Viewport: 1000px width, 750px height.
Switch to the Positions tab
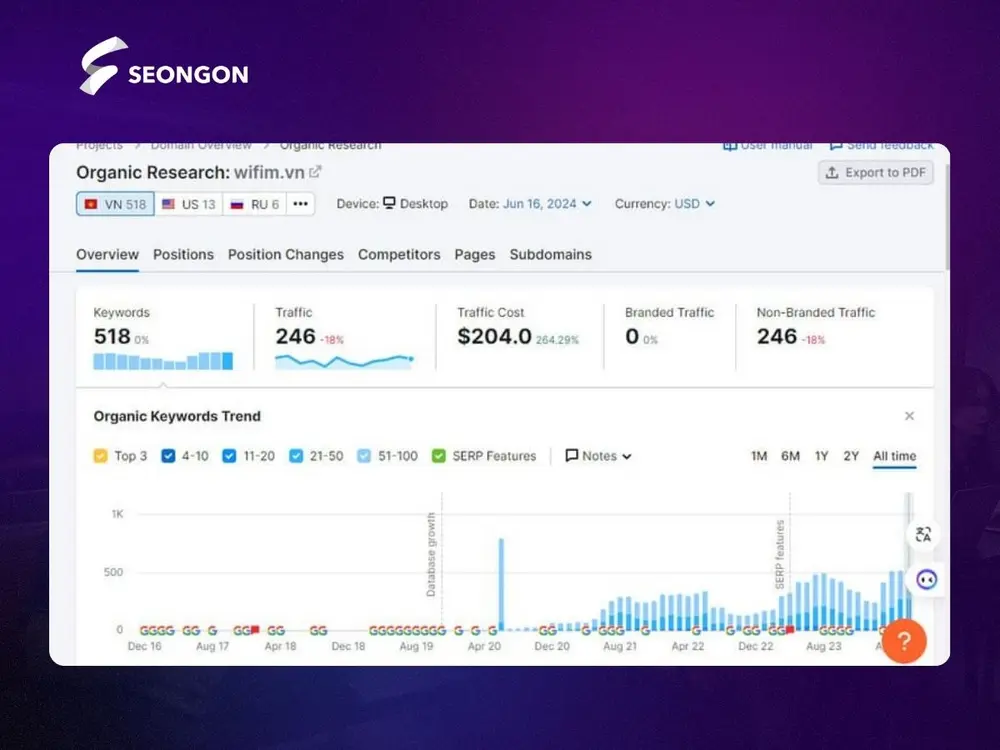[184, 254]
